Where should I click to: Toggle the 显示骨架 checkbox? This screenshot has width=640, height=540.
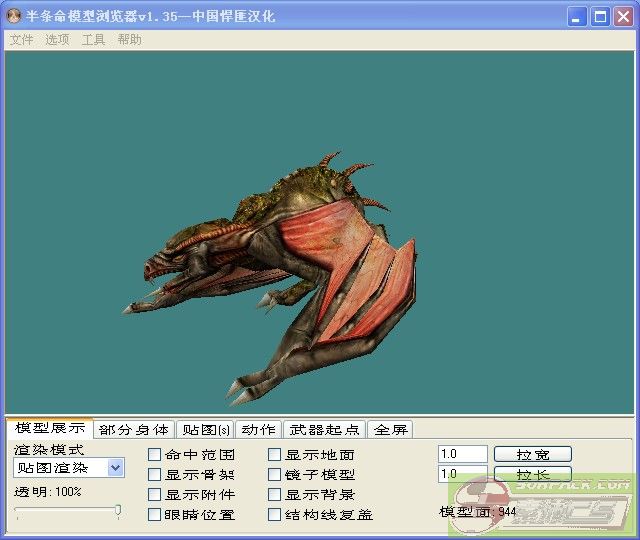coord(154,475)
